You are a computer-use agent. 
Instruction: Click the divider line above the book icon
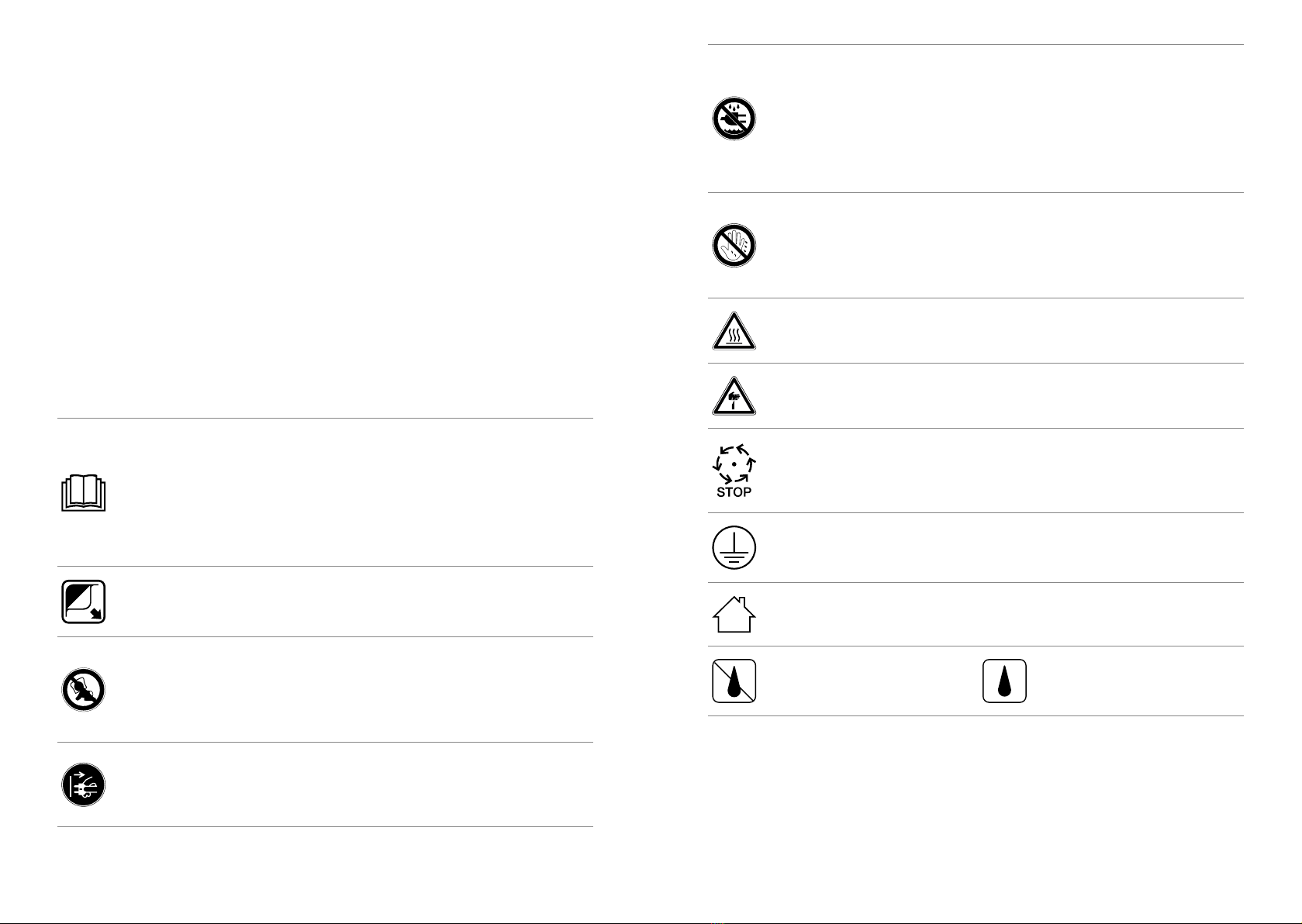point(325,419)
